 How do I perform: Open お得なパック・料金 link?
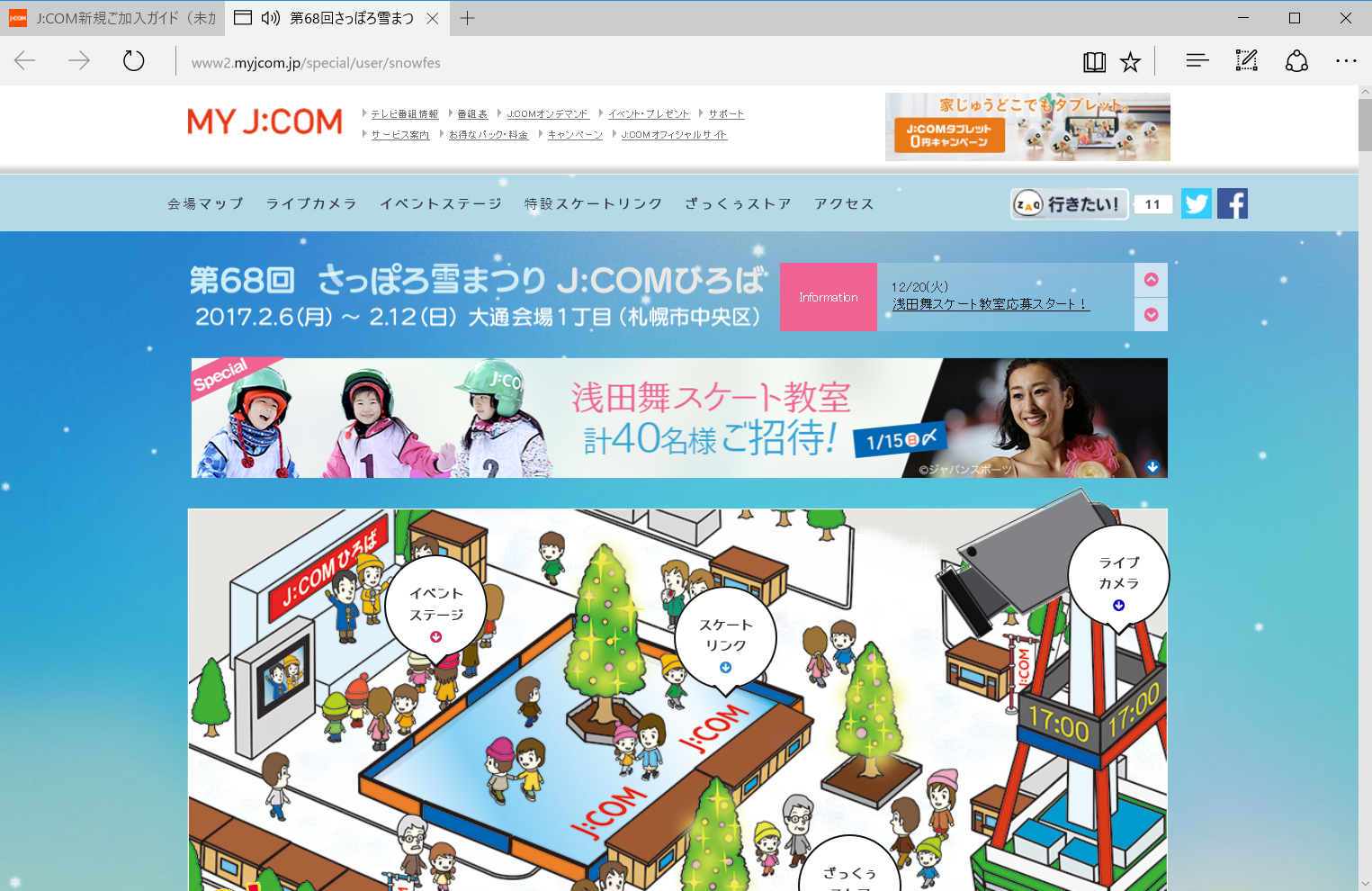(x=489, y=134)
